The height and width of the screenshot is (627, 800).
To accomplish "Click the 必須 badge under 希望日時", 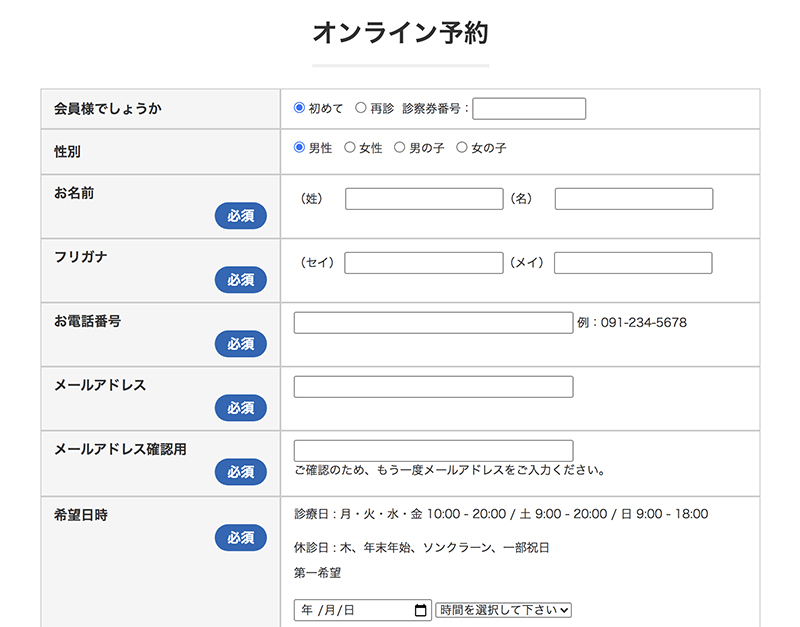I will [241, 537].
